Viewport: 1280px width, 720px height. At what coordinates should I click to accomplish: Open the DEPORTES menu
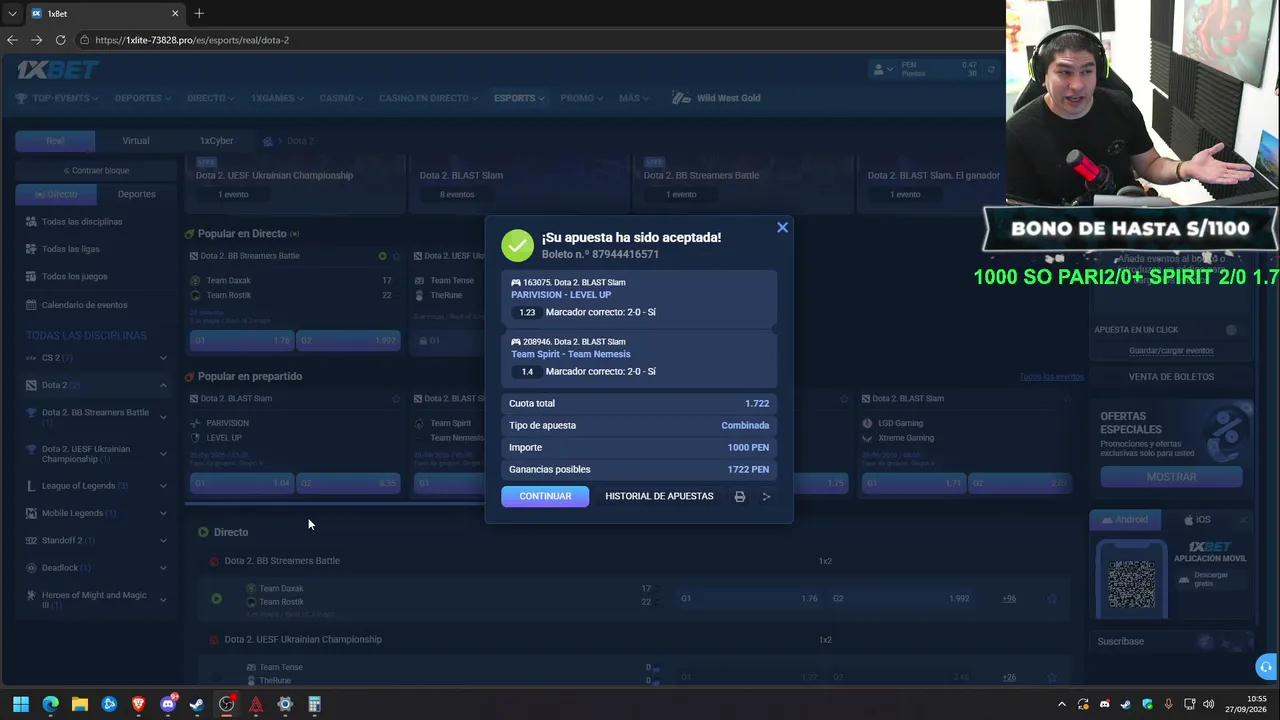(x=143, y=98)
